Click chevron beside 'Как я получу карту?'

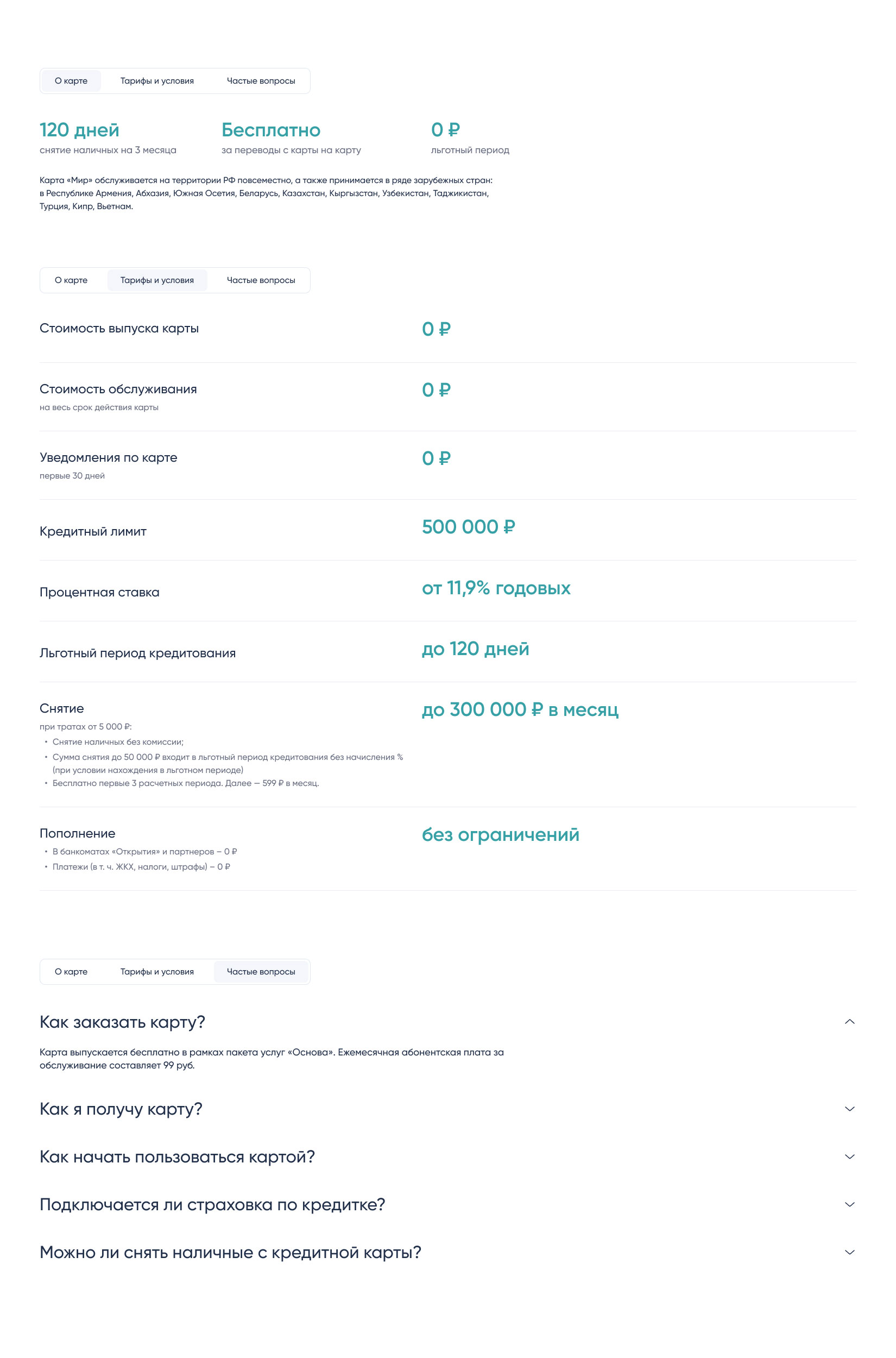[849, 1109]
